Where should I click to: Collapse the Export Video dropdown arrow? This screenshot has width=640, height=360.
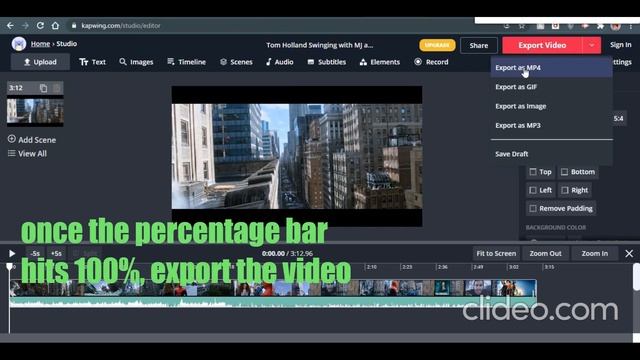pyautogui.click(x=591, y=45)
